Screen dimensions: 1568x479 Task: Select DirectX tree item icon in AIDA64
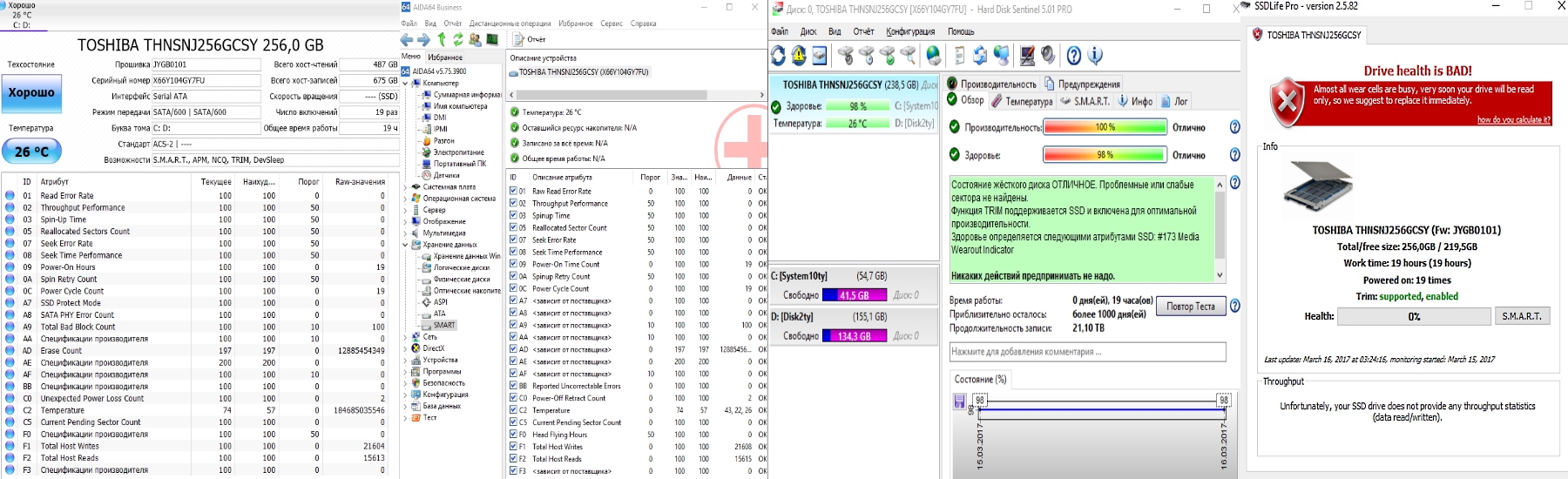click(416, 348)
